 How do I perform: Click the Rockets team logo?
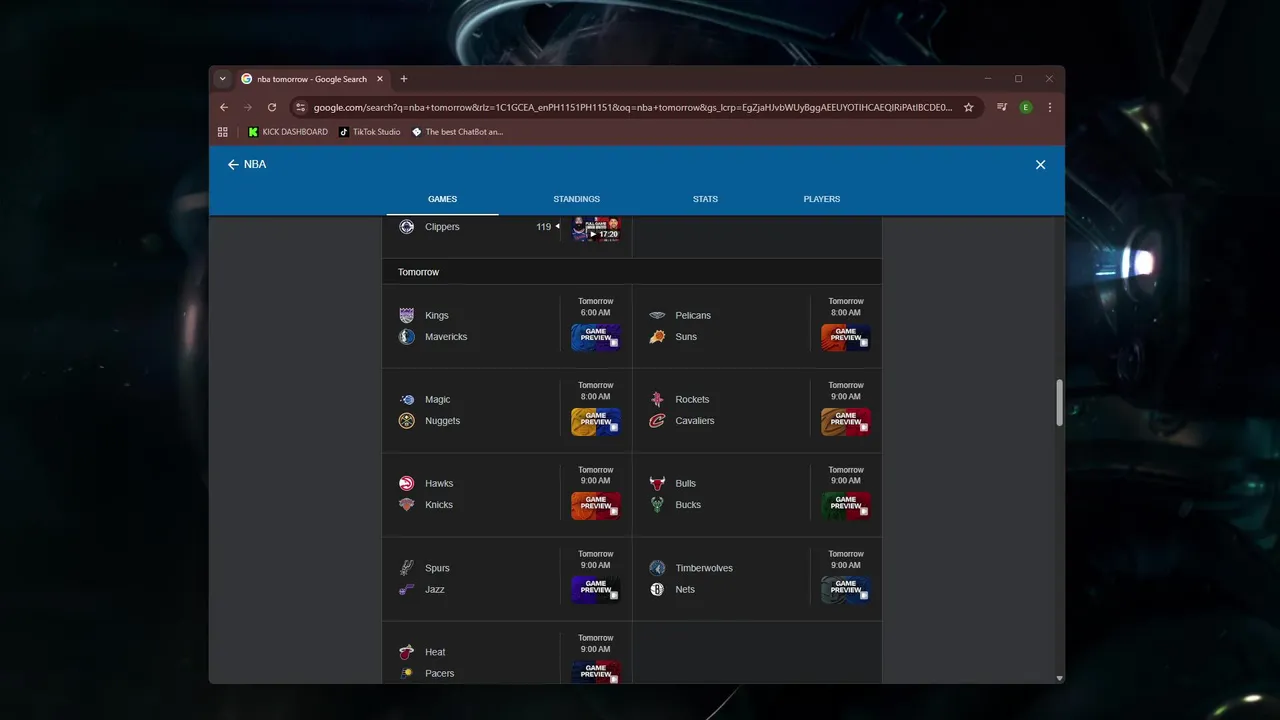(x=657, y=399)
